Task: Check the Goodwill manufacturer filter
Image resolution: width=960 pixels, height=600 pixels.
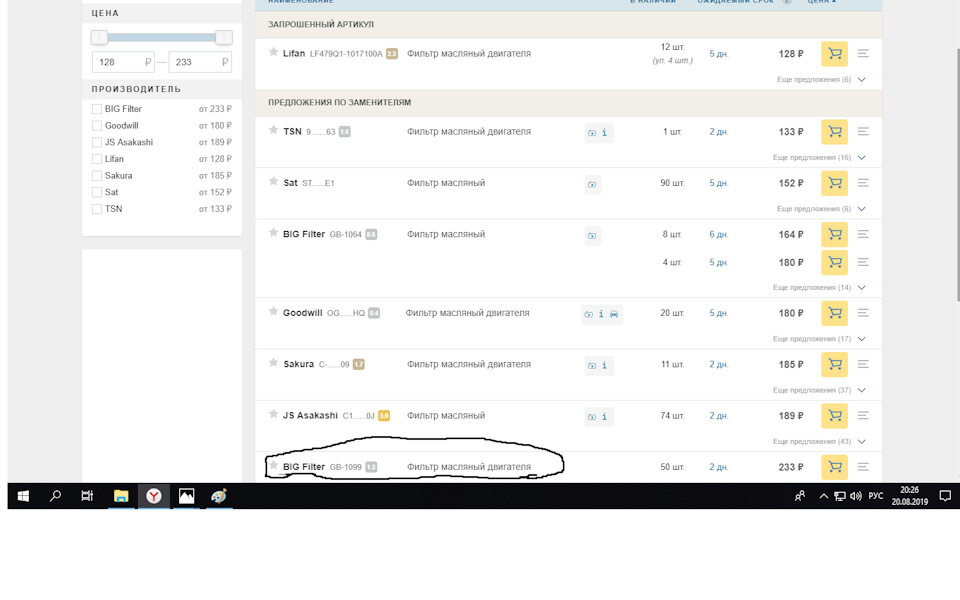Action: coord(97,126)
